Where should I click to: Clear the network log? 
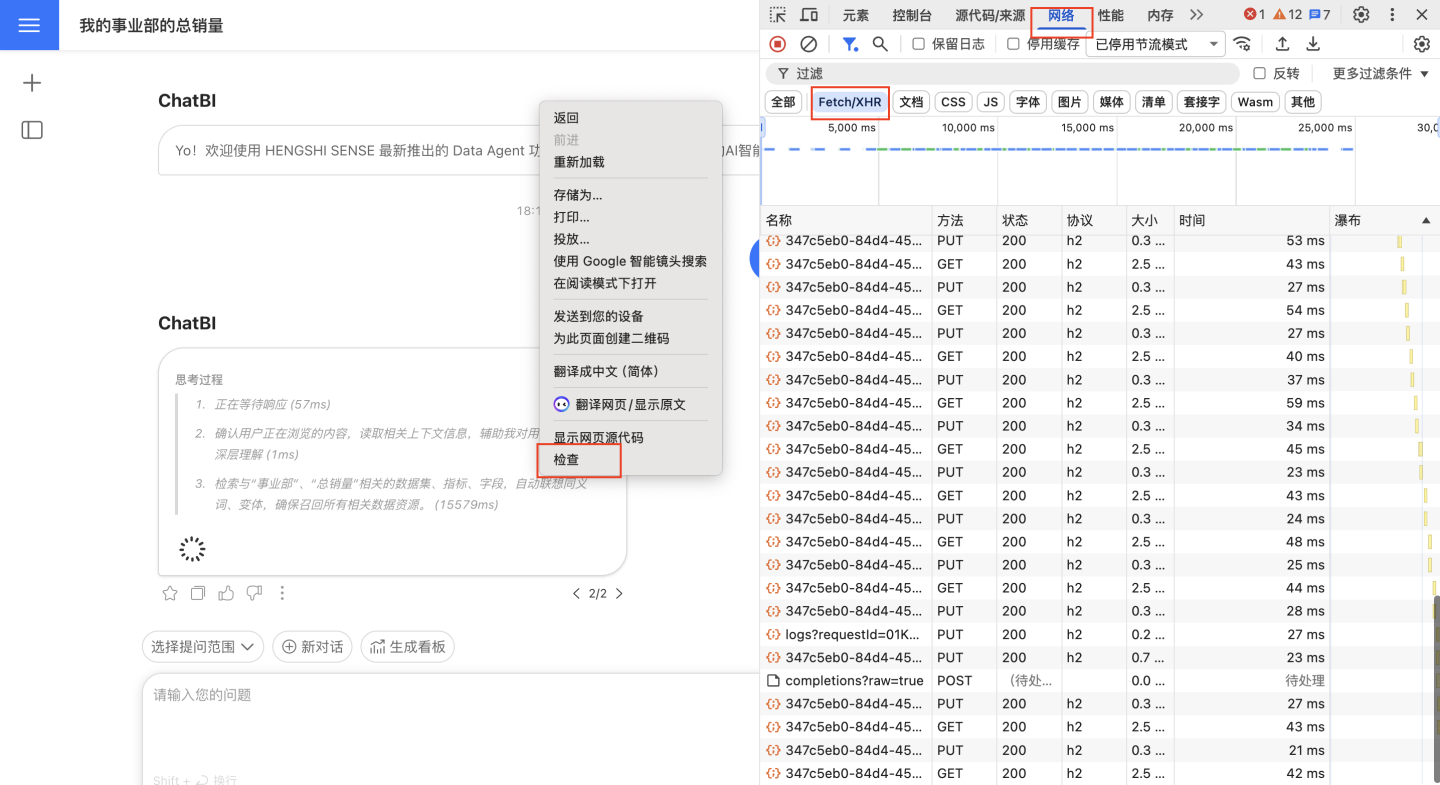click(809, 44)
